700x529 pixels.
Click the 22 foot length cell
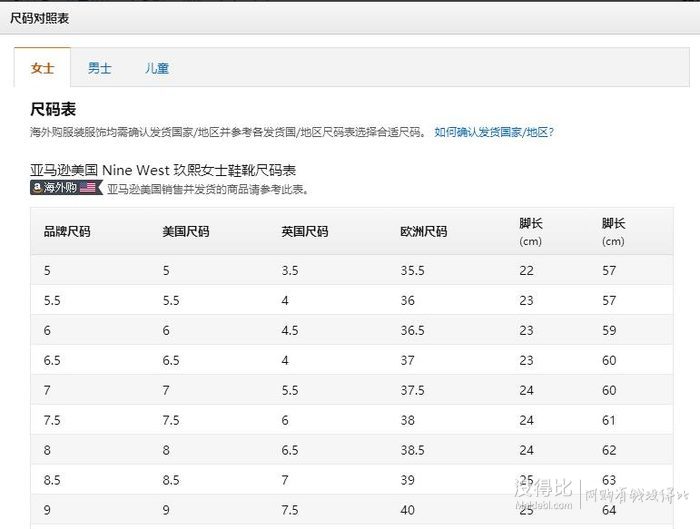tap(526, 271)
